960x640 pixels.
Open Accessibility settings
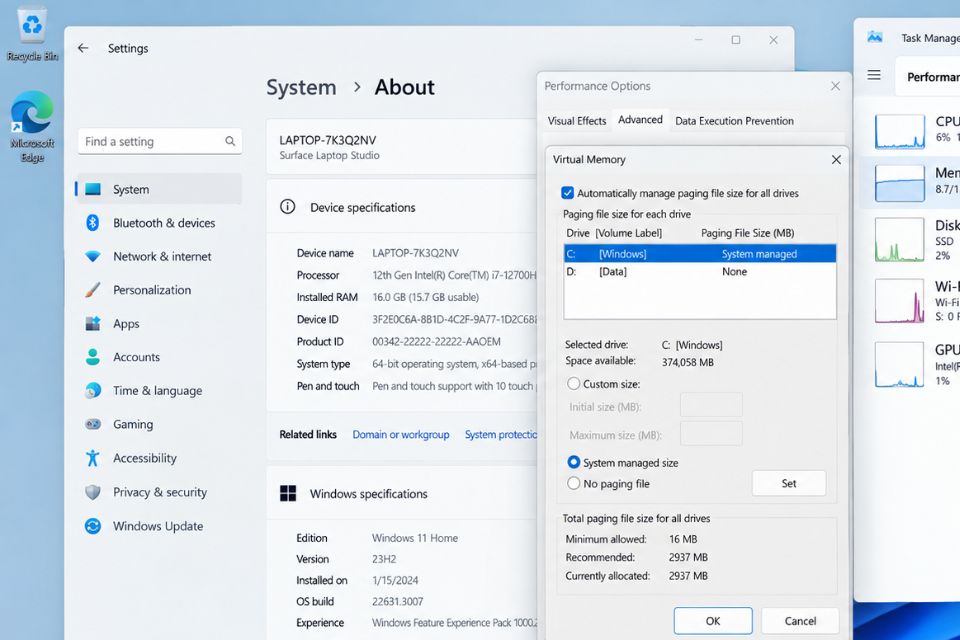(x=159, y=458)
